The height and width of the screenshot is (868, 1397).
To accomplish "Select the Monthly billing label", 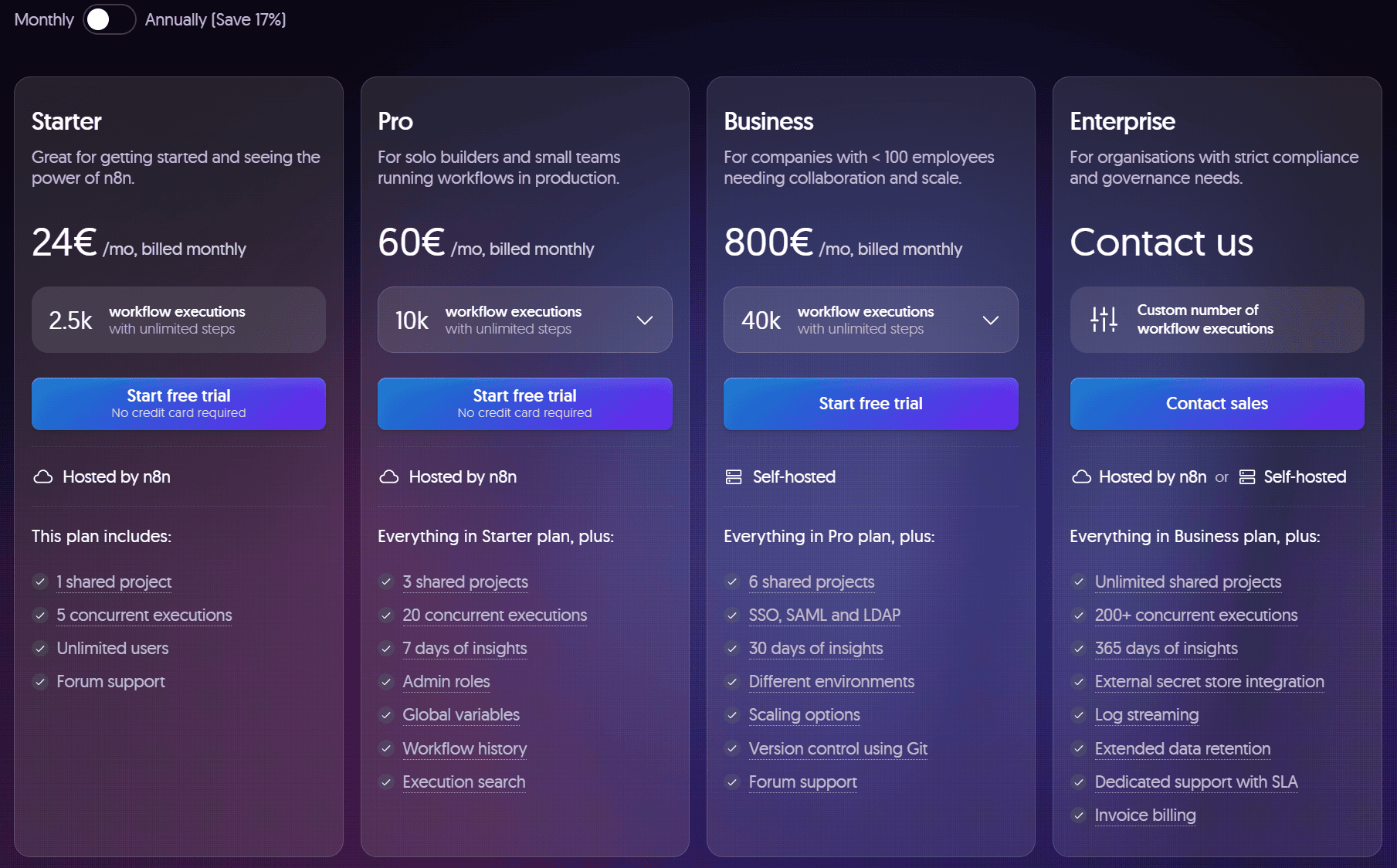I will tap(44, 20).
